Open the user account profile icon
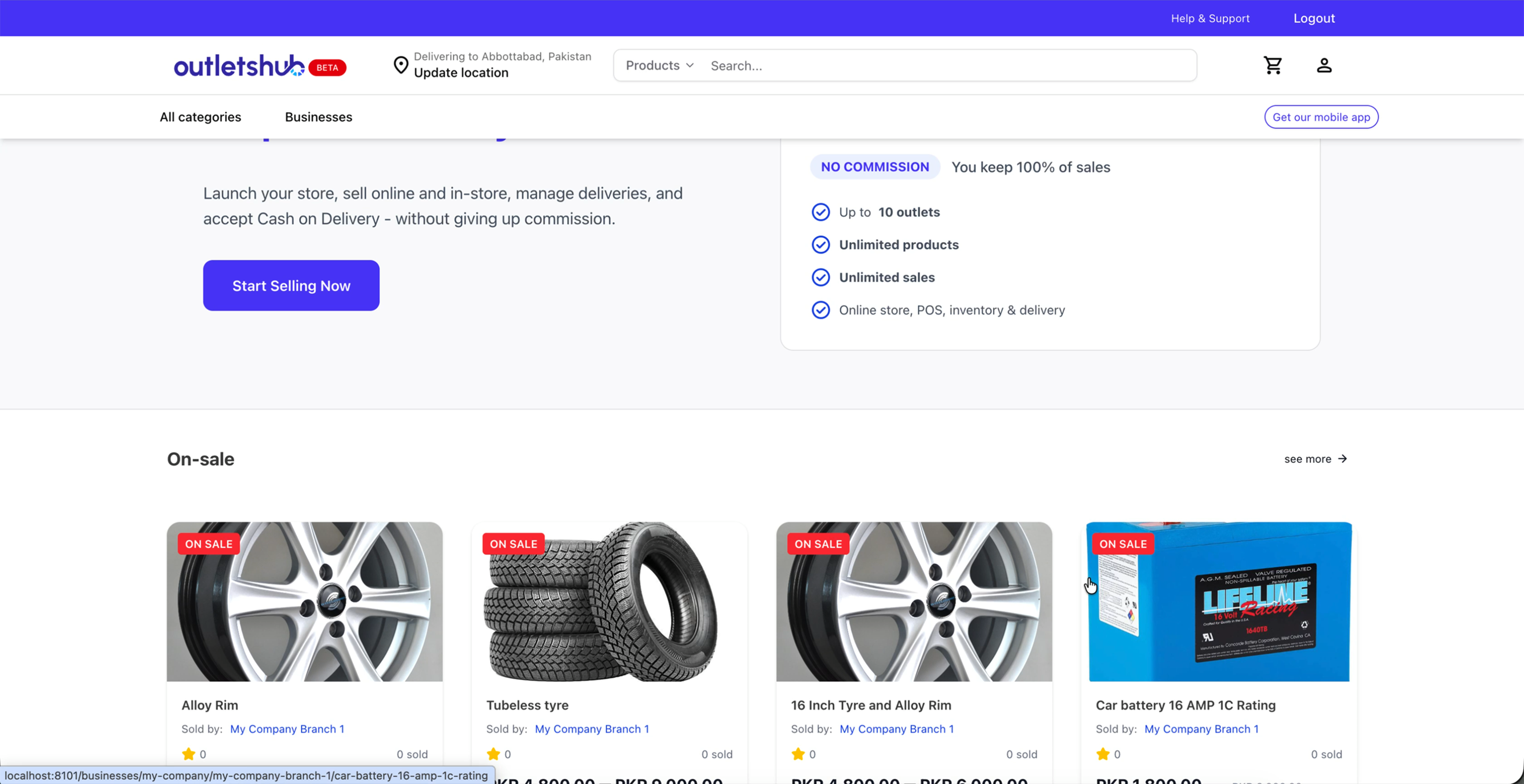The width and height of the screenshot is (1524, 784). coord(1324,65)
